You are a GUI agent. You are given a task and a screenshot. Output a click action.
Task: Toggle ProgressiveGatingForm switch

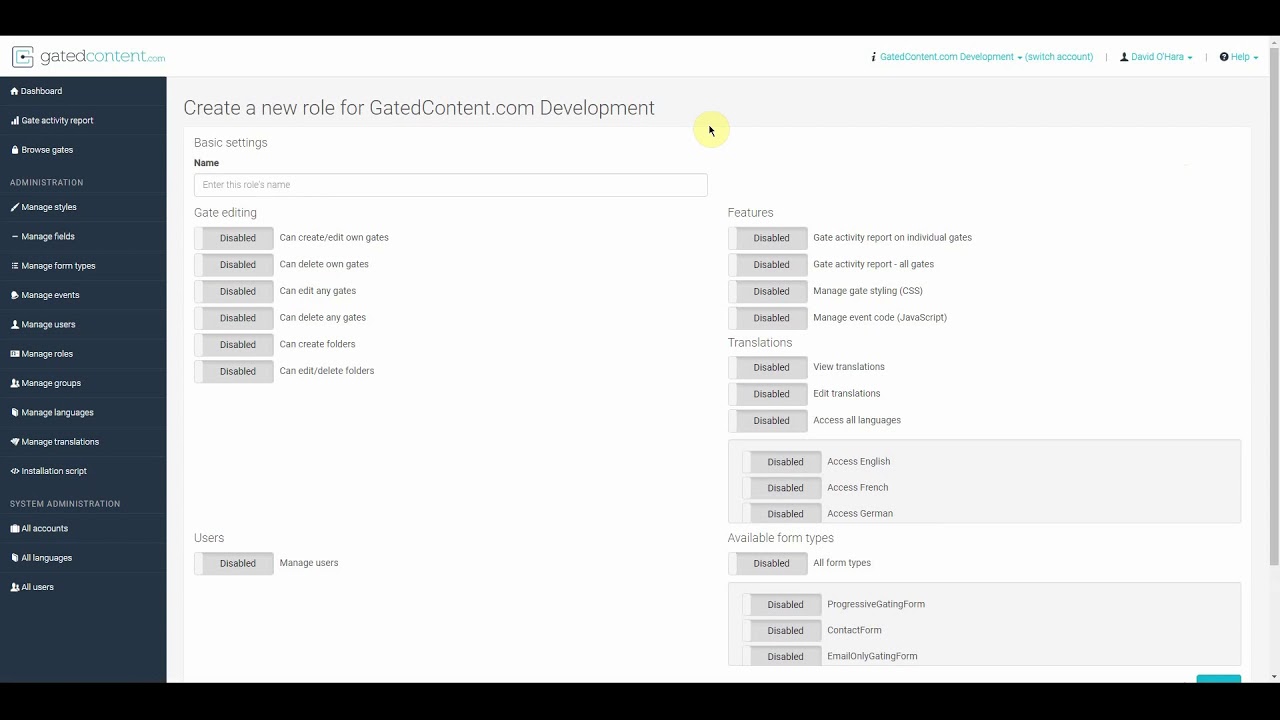(782, 604)
